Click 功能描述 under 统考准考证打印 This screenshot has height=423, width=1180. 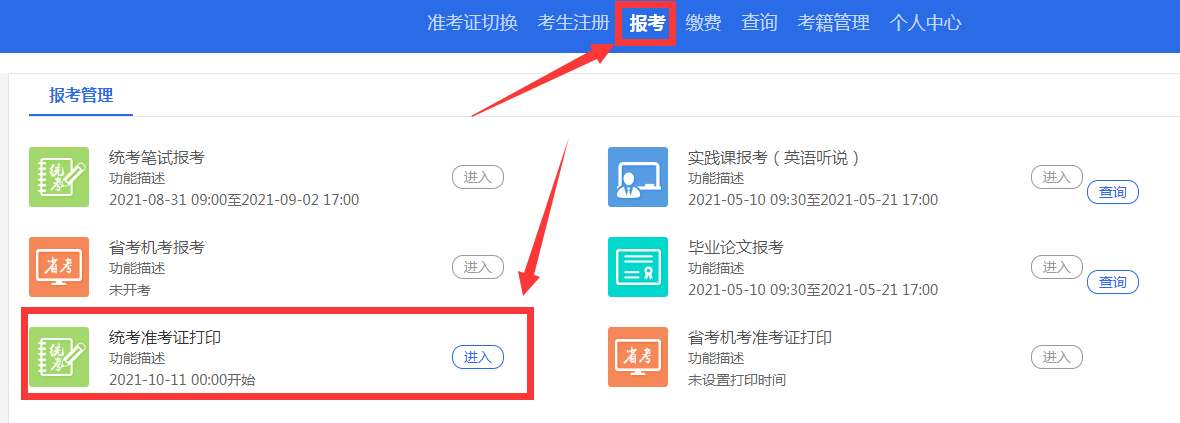pos(137,359)
